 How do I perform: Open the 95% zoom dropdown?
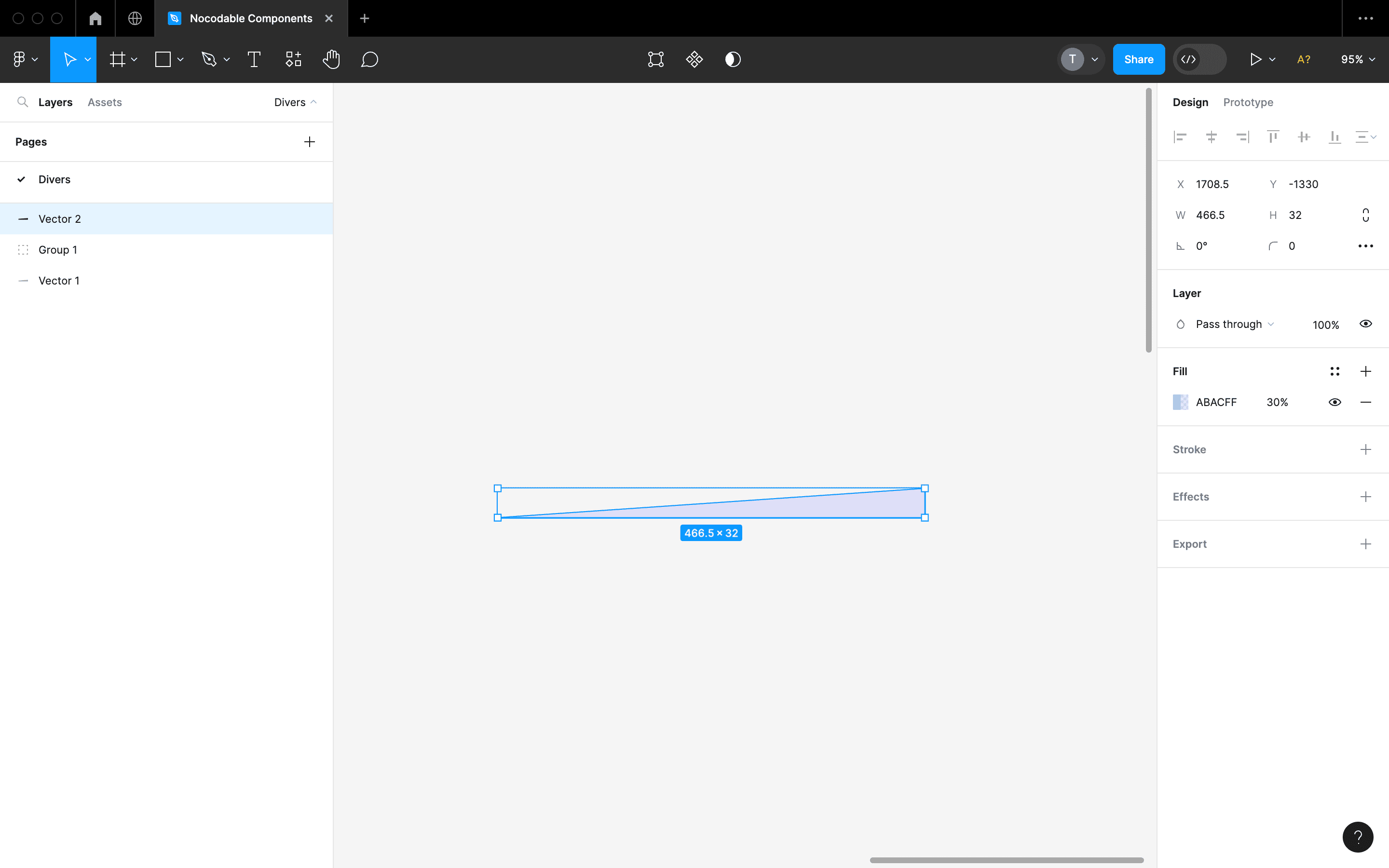(1358, 59)
